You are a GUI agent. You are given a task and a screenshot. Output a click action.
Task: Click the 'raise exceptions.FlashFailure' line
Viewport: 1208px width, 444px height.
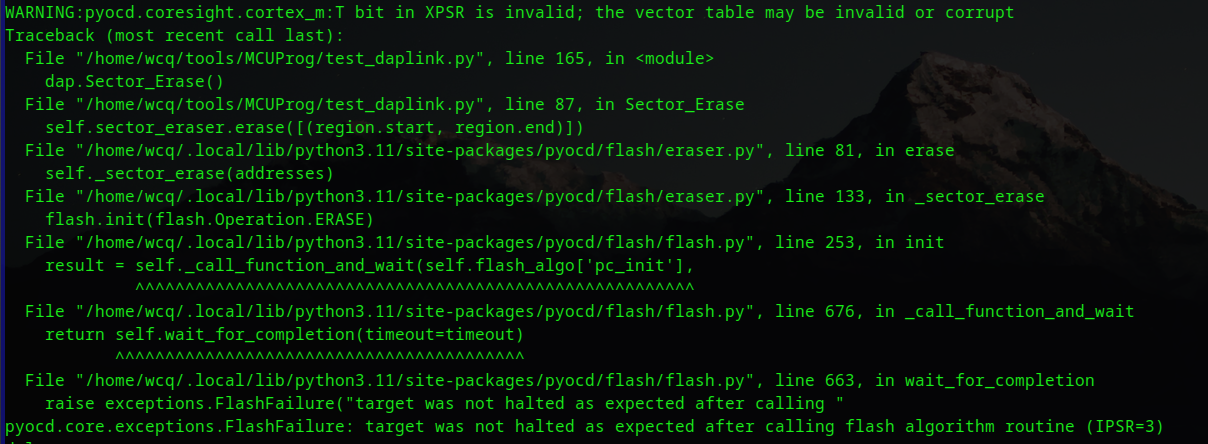tap(444, 403)
